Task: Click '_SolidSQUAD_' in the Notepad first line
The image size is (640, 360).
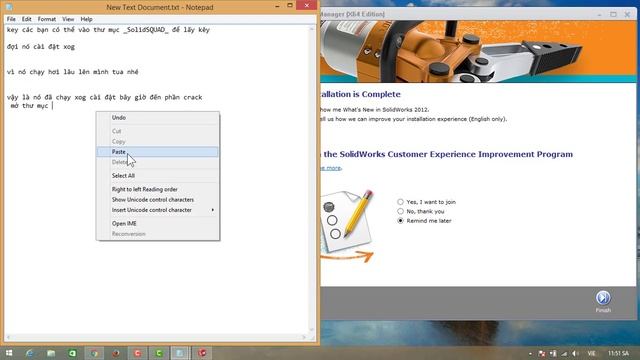Action: click(x=146, y=30)
